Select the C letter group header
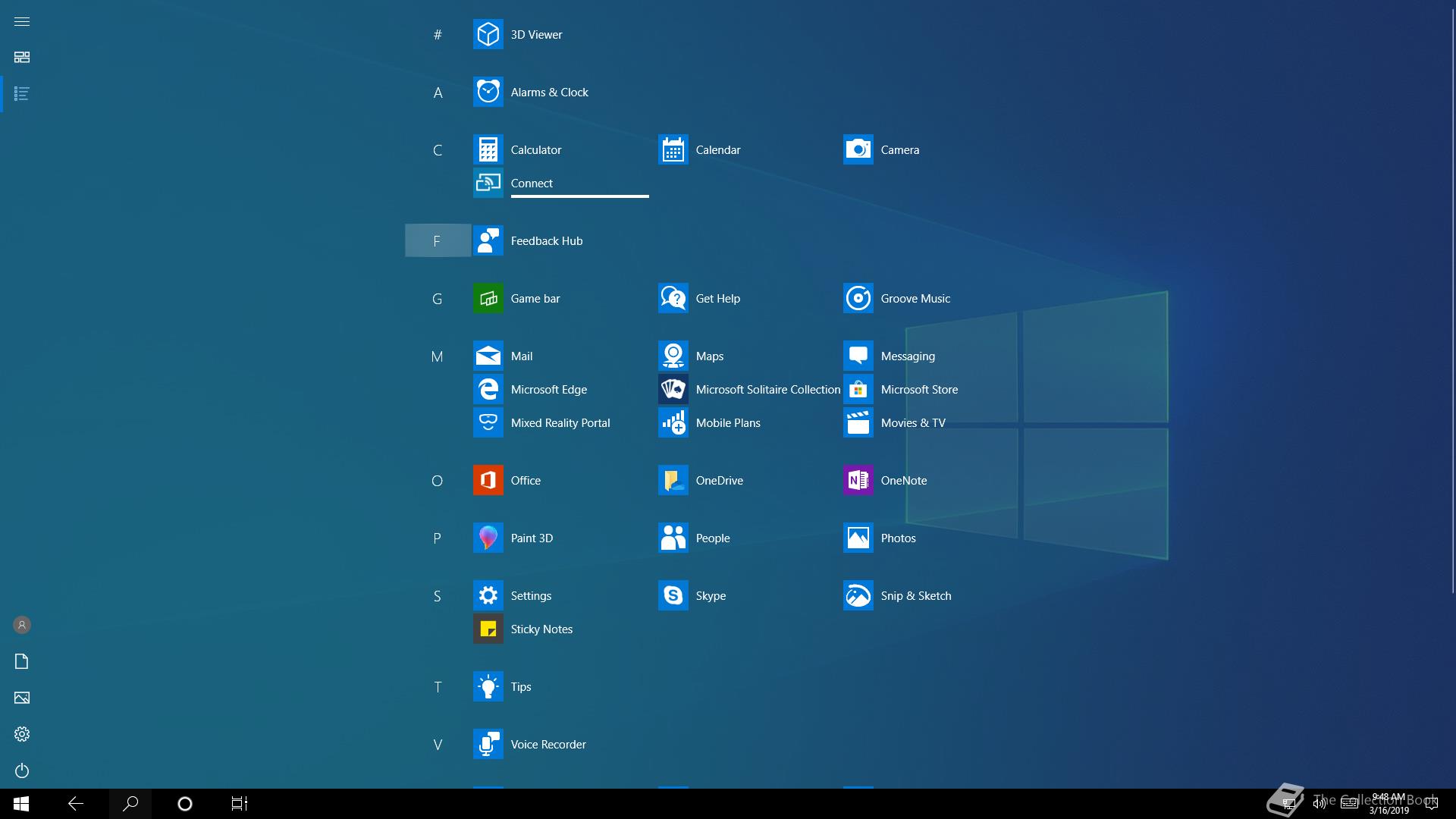Image resolution: width=1456 pixels, height=819 pixels. tap(438, 150)
